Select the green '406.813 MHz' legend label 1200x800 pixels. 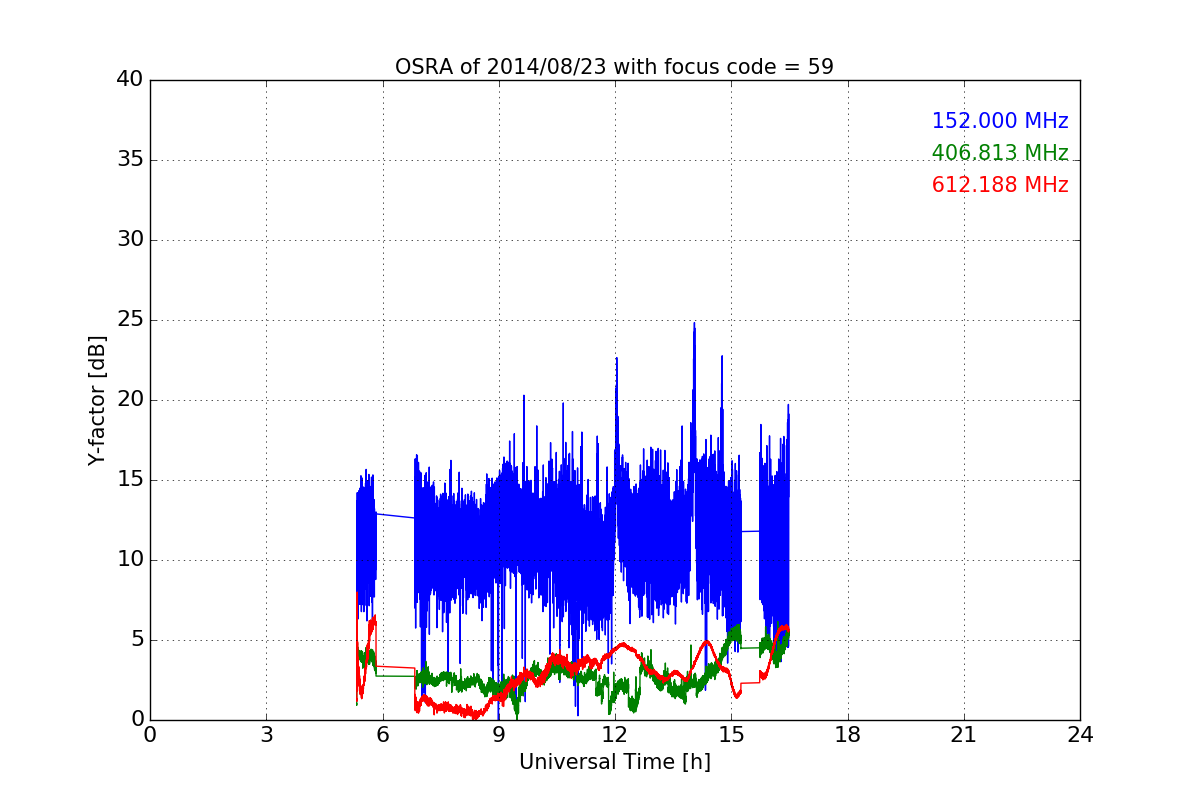pyautogui.click(x=1000, y=153)
